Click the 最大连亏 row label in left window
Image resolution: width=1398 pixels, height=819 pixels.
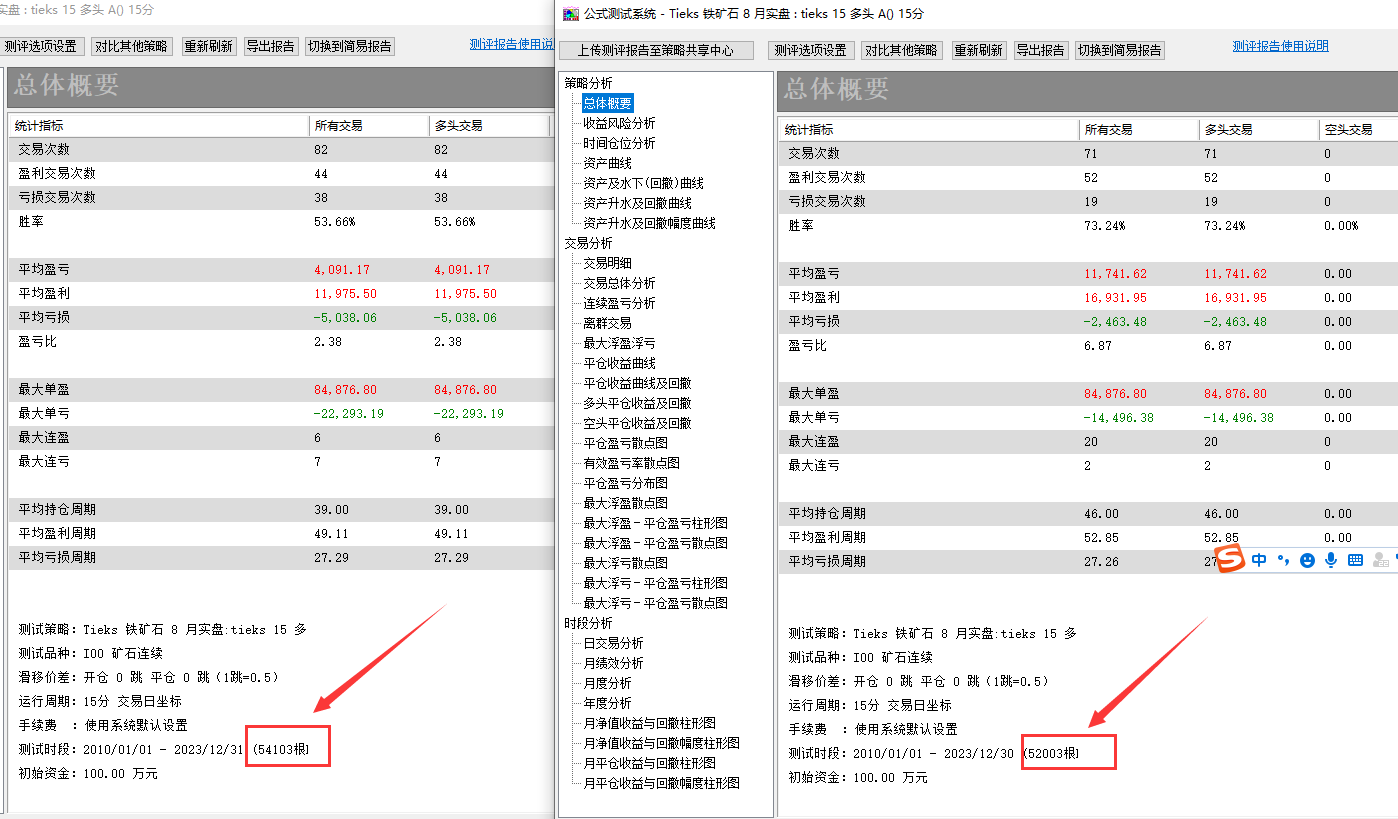click(x=45, y=462)
